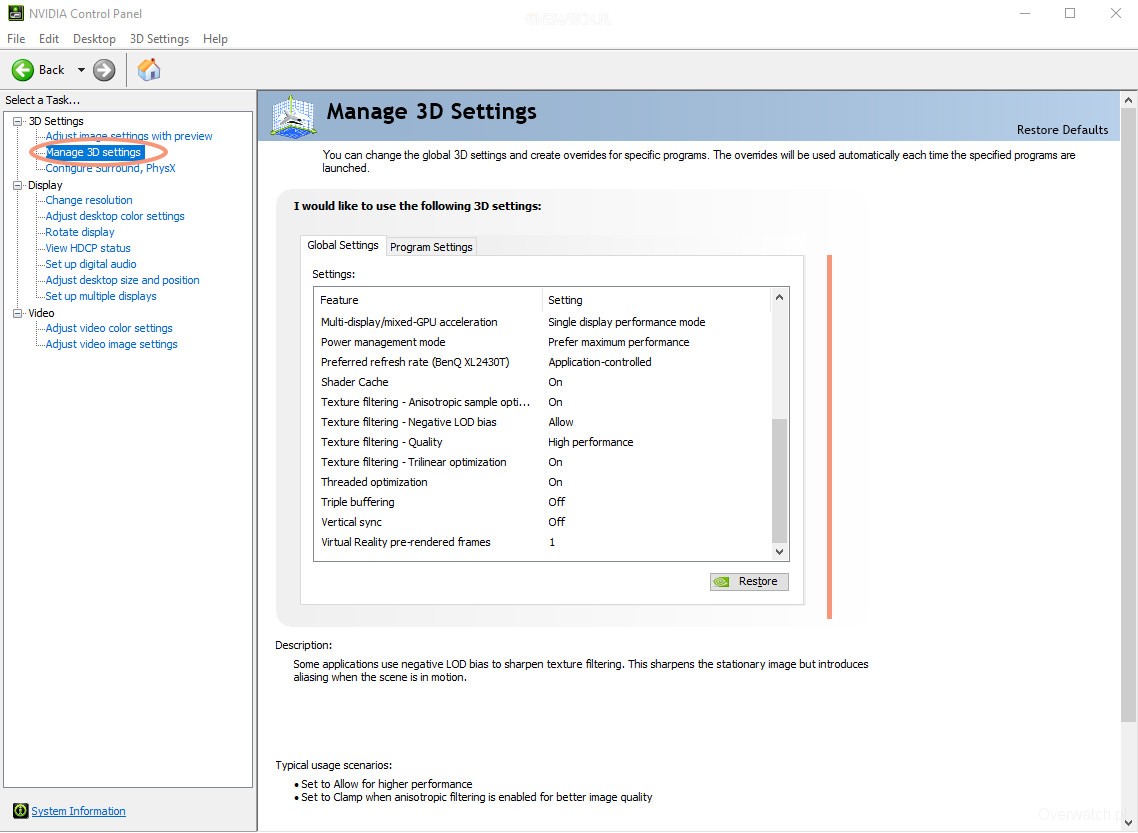The width and height of the screenshot is (1138, 833).
Task: Click the Restore Defaults link
Action: click(1062, 130)
